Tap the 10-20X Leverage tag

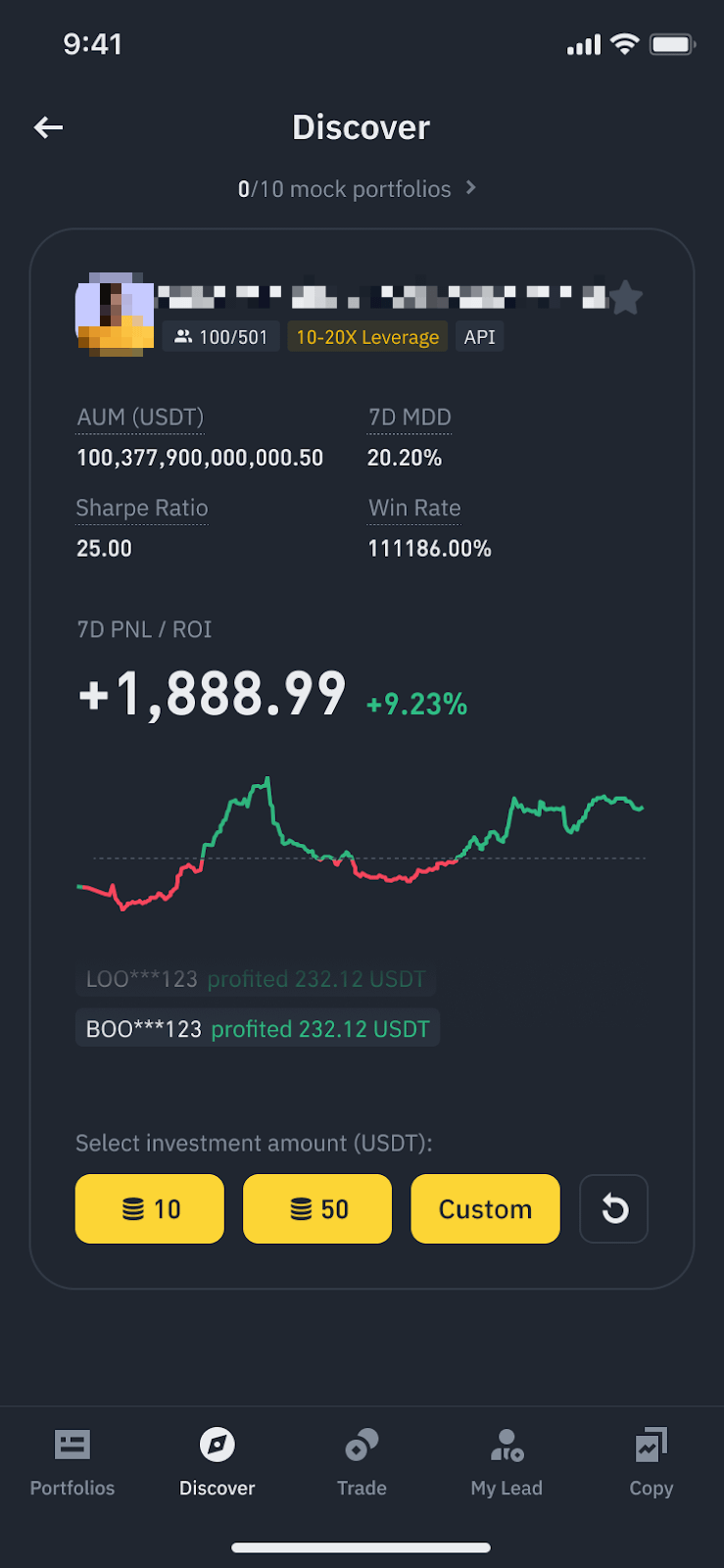coord(367,336)
